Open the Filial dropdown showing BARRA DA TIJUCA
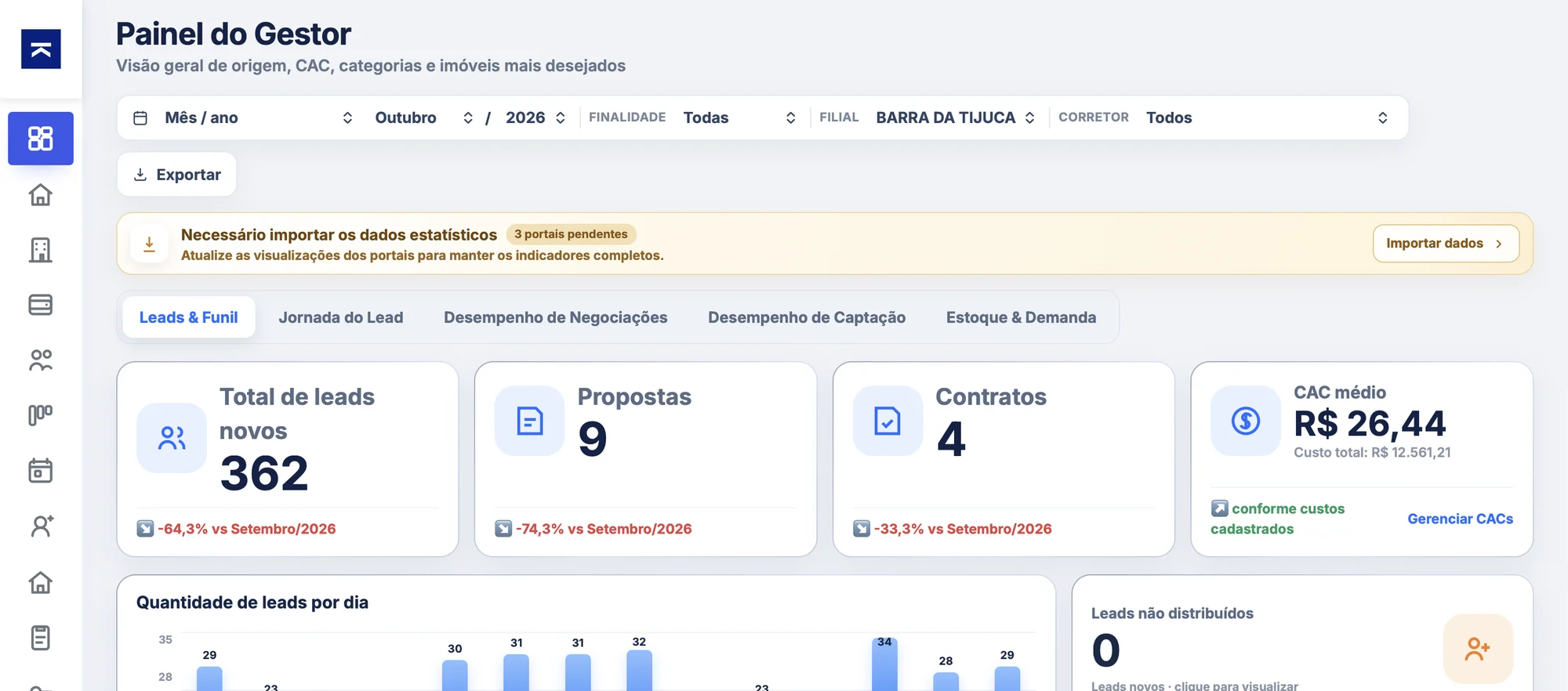 pos(956,118)
